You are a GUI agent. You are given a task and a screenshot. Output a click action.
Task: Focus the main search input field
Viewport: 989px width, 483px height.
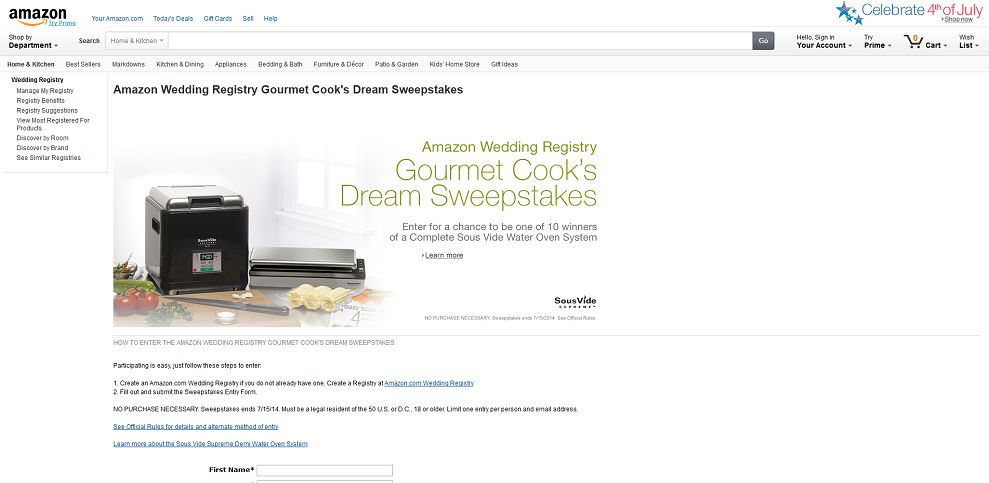coord(460,41)
